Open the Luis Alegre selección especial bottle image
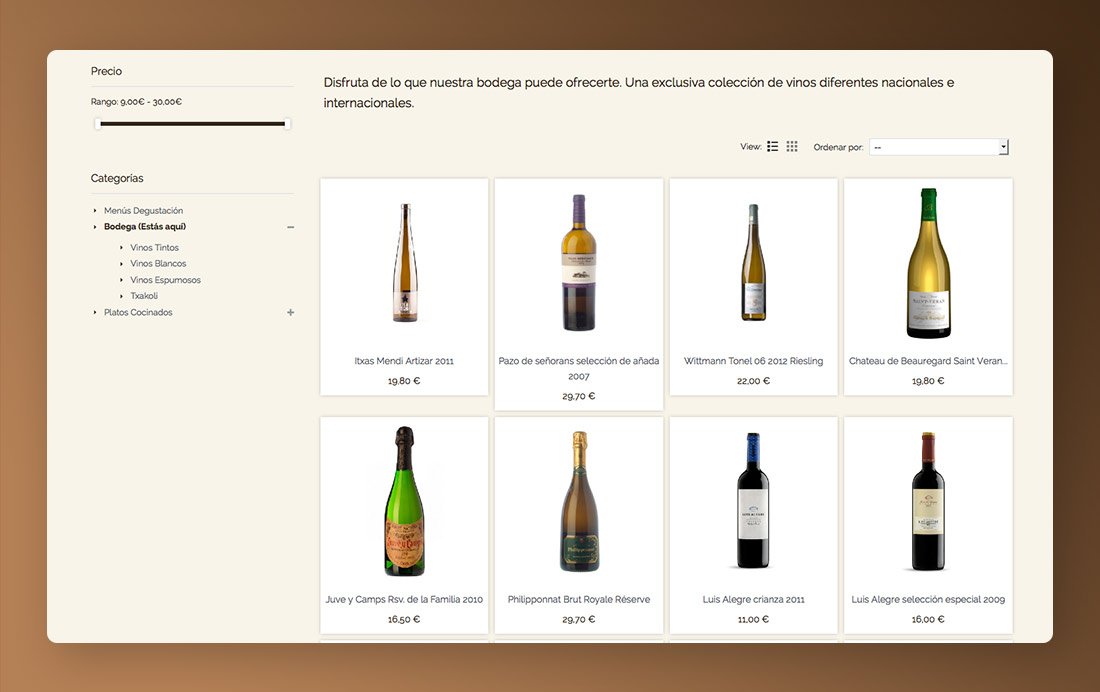The width and height of the screenshot is (1100, 692). pos(928,501)
